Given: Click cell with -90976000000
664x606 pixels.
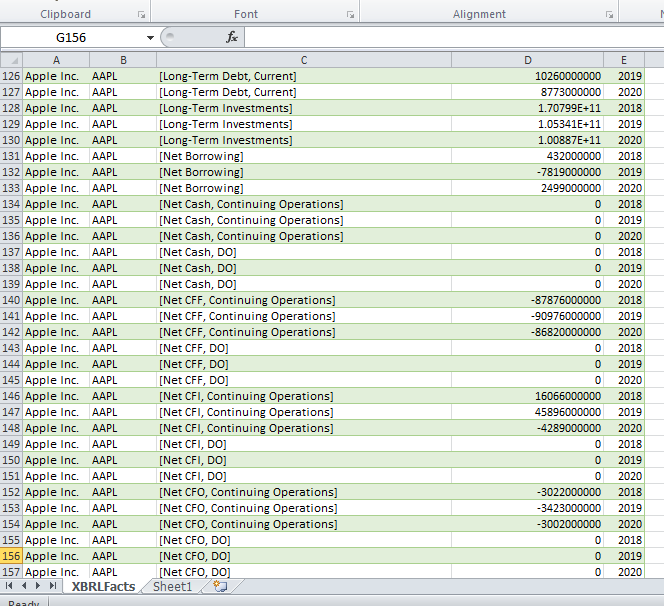Looking at the screenshot, I should point(528,316).
